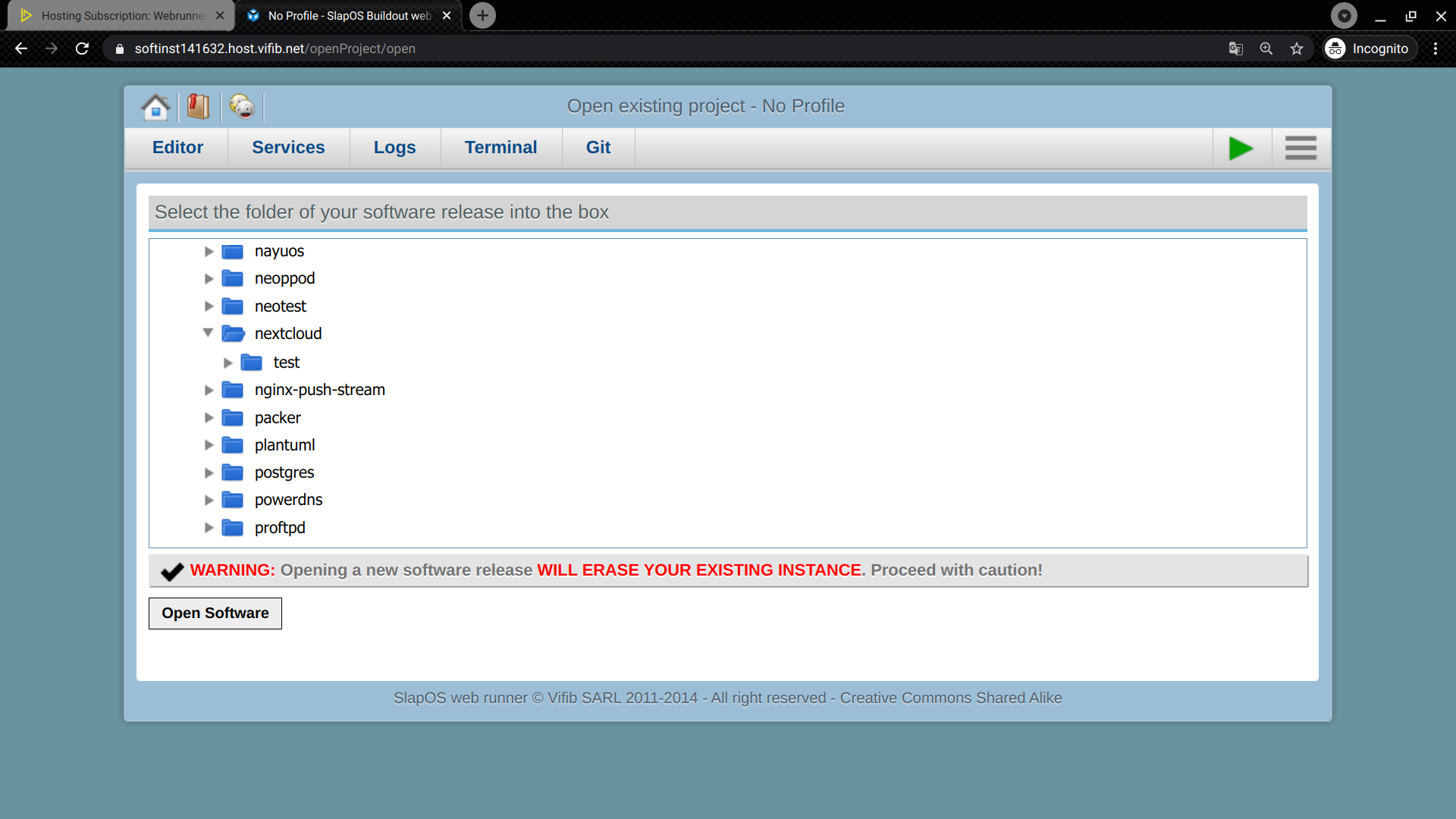Select the powerdns folder name

pos(289,500)
